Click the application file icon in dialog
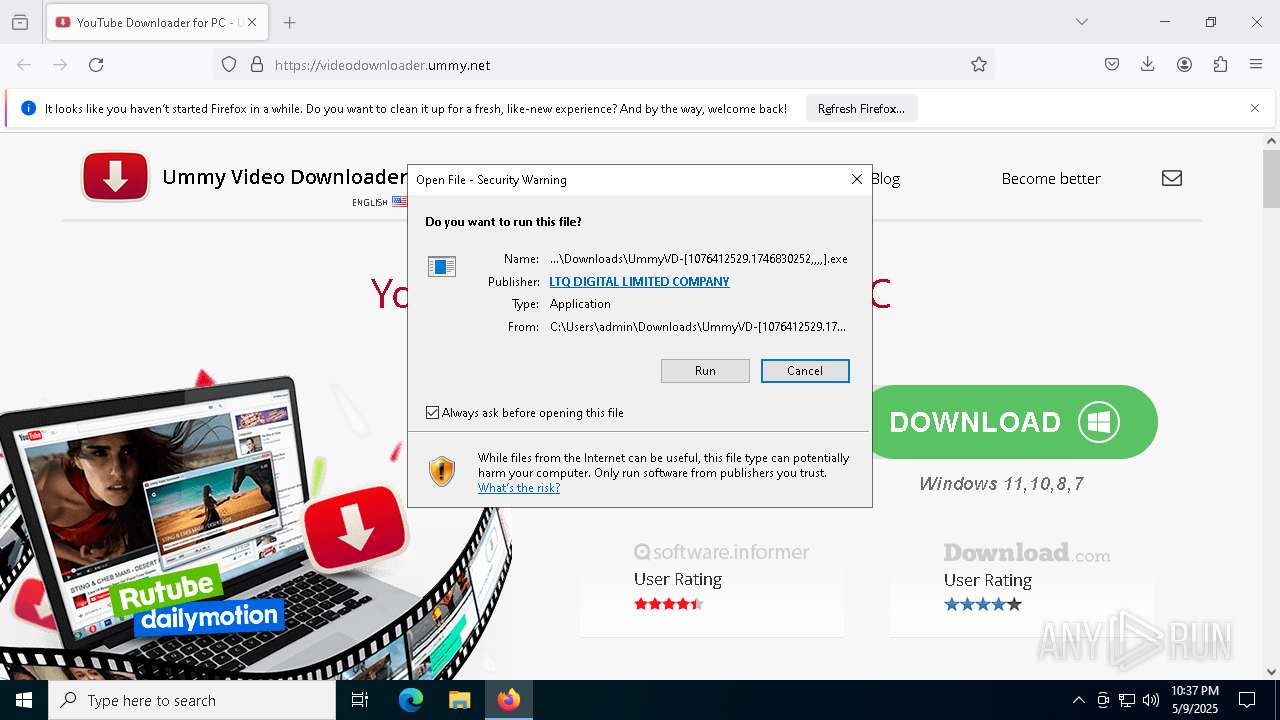Image resolution: width=1280 pixels, height=720 pixels. point(442,266)
